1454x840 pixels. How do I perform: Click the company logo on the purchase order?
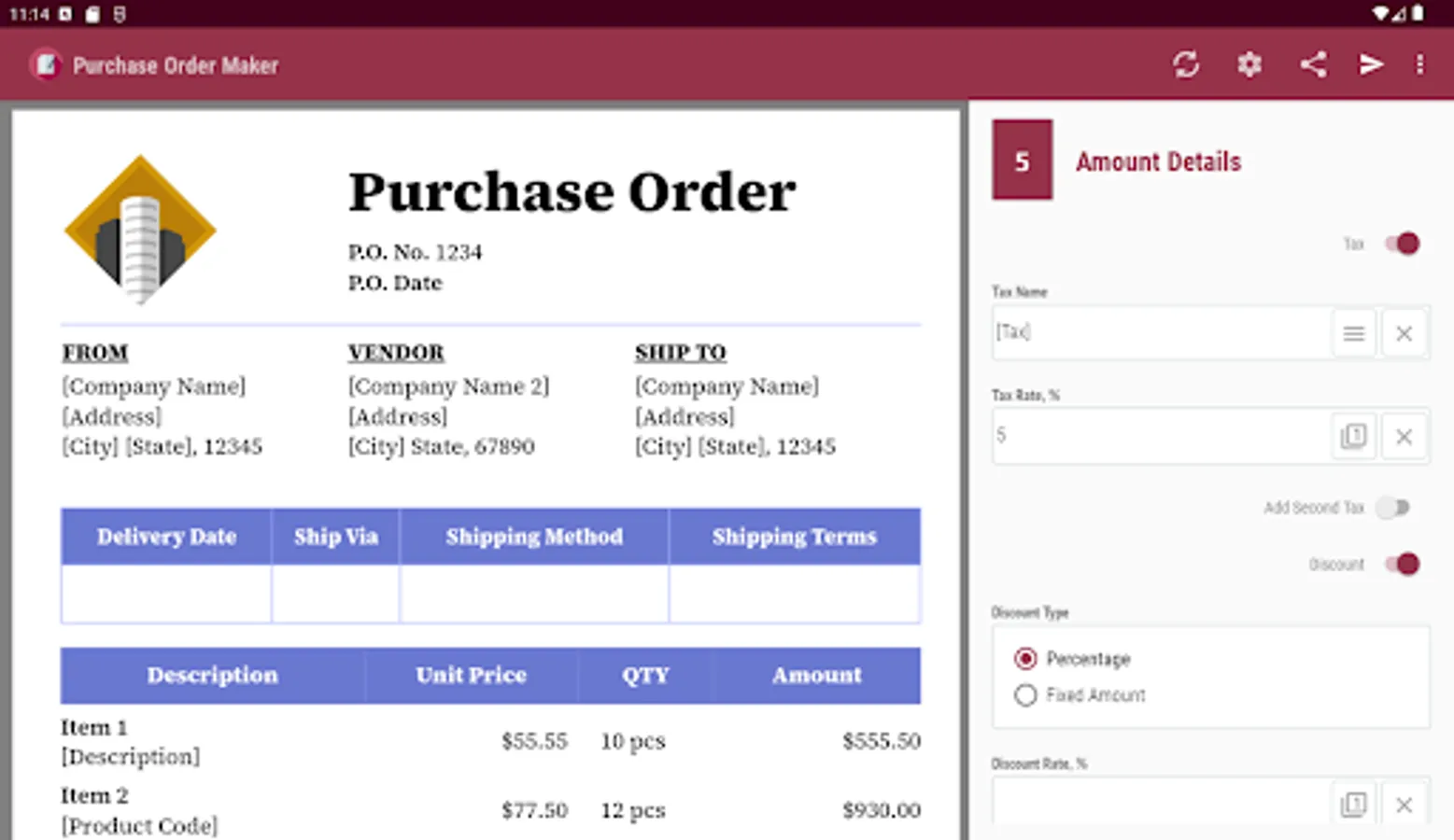point(140,230)
